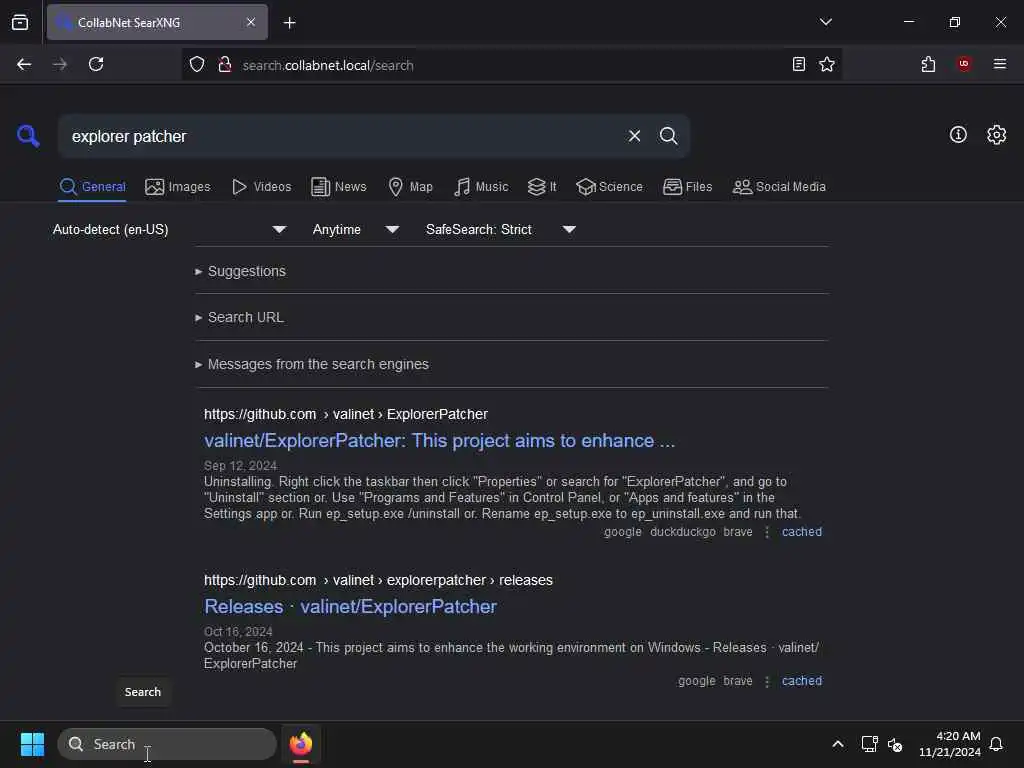Open the Extensions puzzle icon

pos(928,64)
